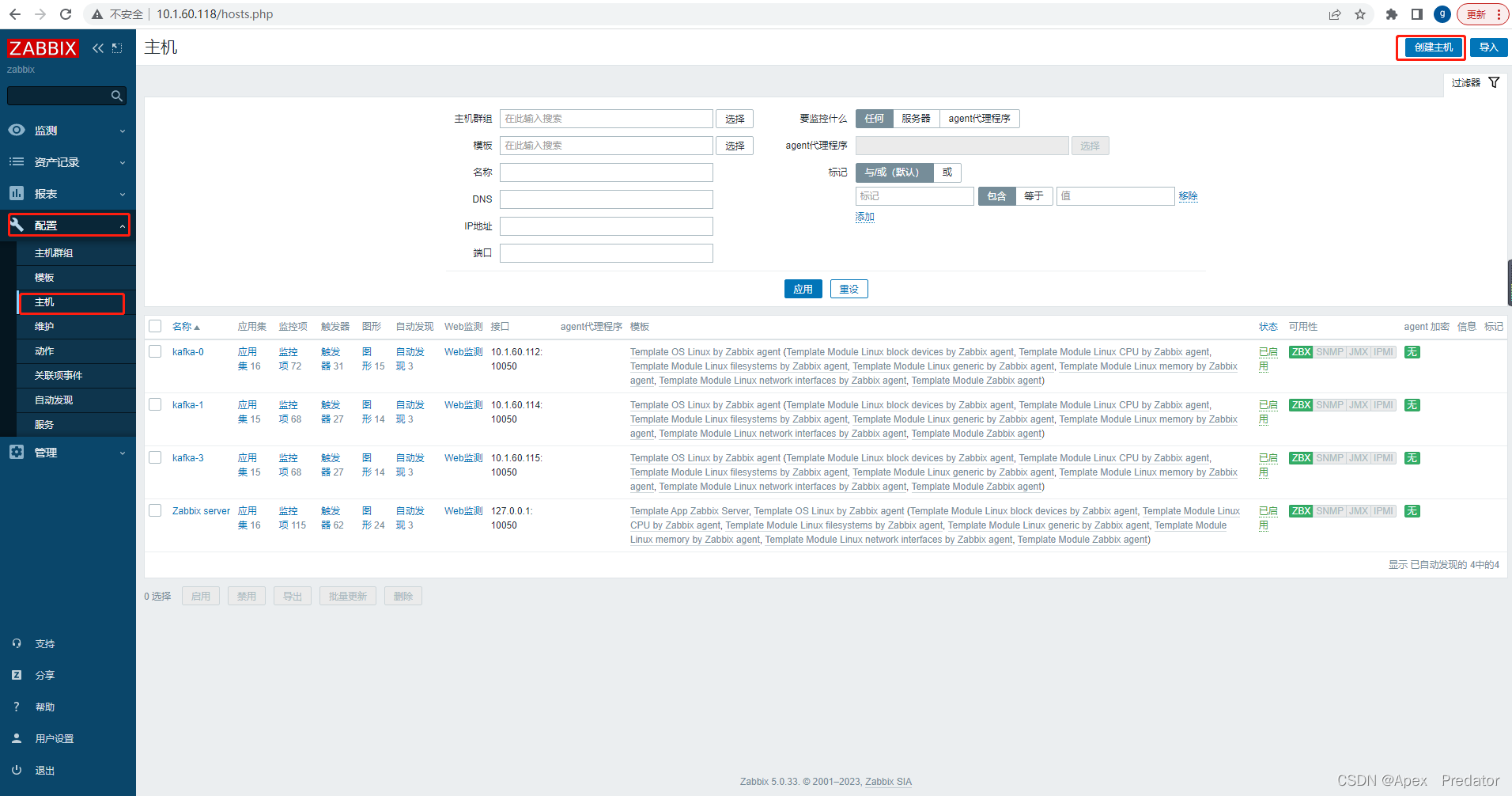Screen dimensions: 1512x796
Task: Click browser 更新 button
Action: coord(1484,14)
